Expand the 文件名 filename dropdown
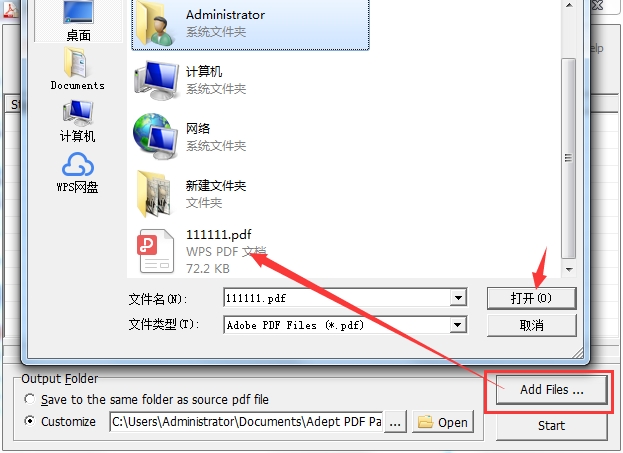 pyautogui.click(x=458, y=298)
